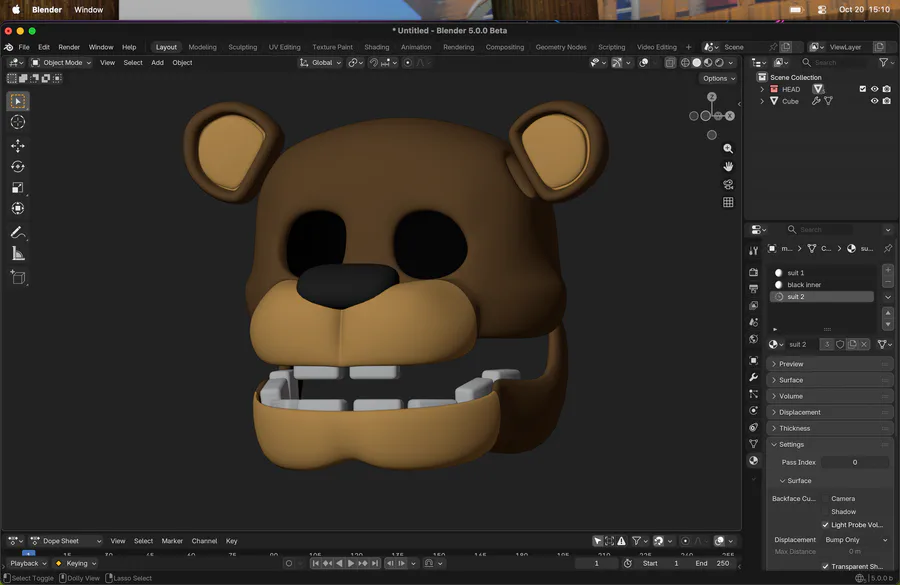This screenshot has width=900, height=585.
Task: Open the viewport Add menu
Action: 157,63
